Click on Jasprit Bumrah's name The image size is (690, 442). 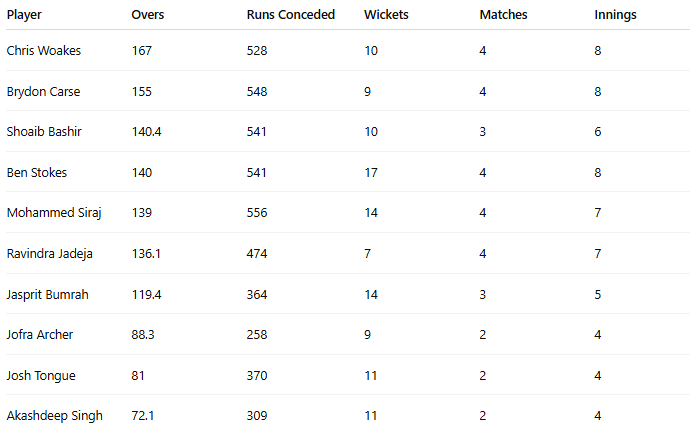point(47,295)
